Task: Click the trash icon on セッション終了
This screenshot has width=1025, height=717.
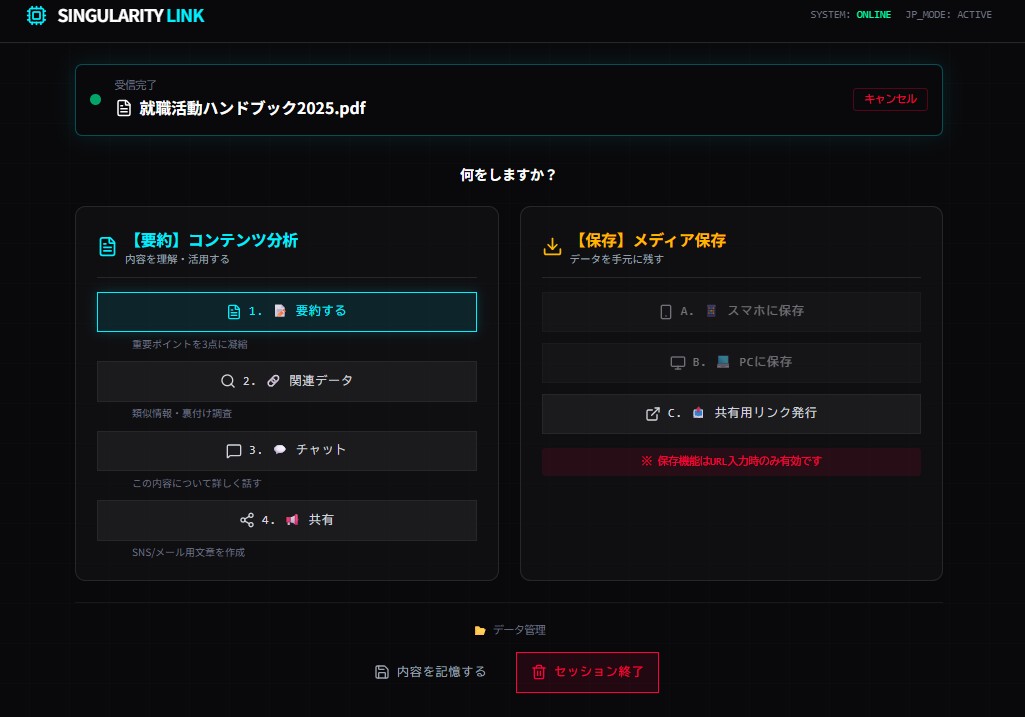Action: click(539, 672)
